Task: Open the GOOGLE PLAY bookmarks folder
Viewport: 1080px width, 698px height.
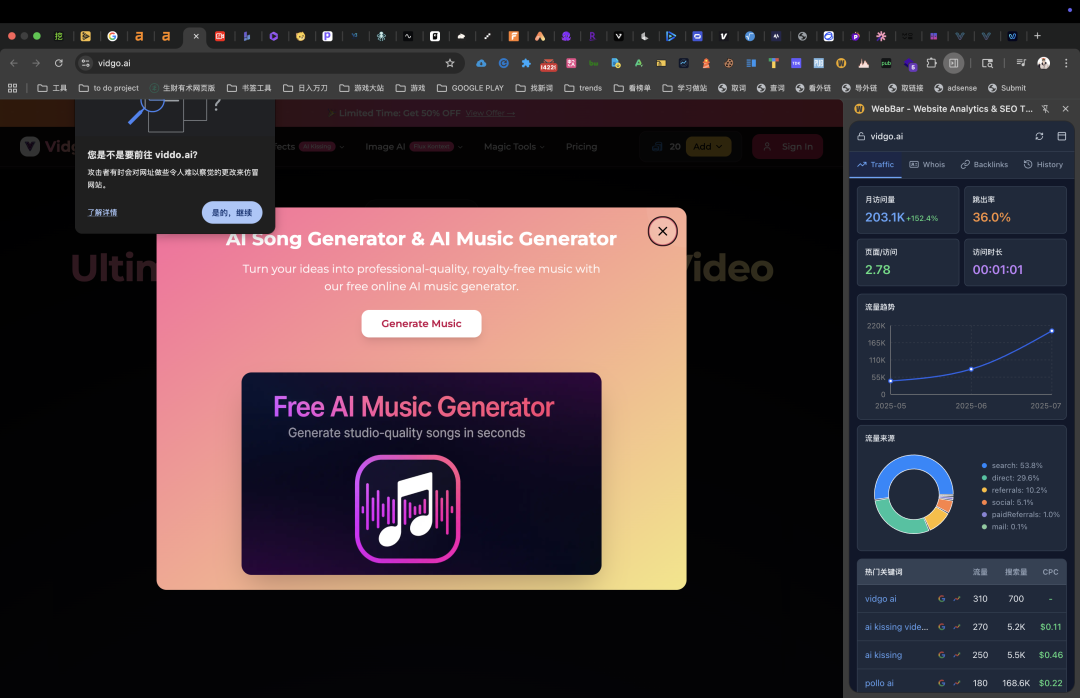Action: tap(470, 88)
